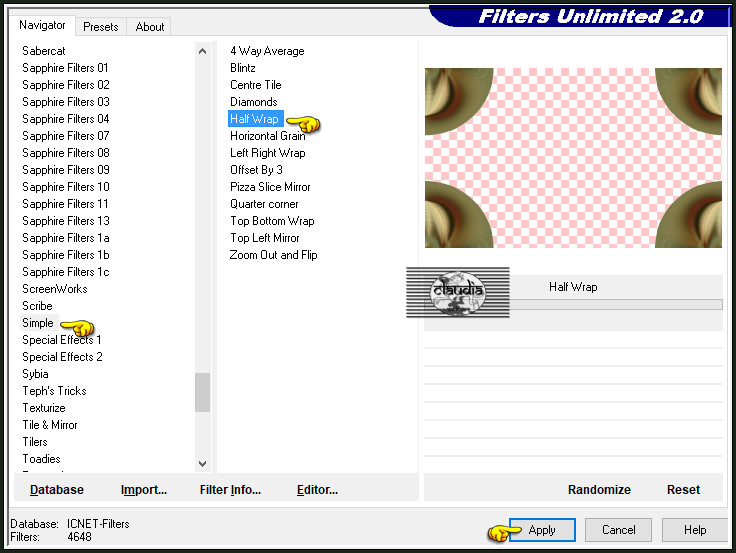Choose the Pizza Slice Mirror filter
Viewport: 736px width, 553px height.
[x=270, y=187]
